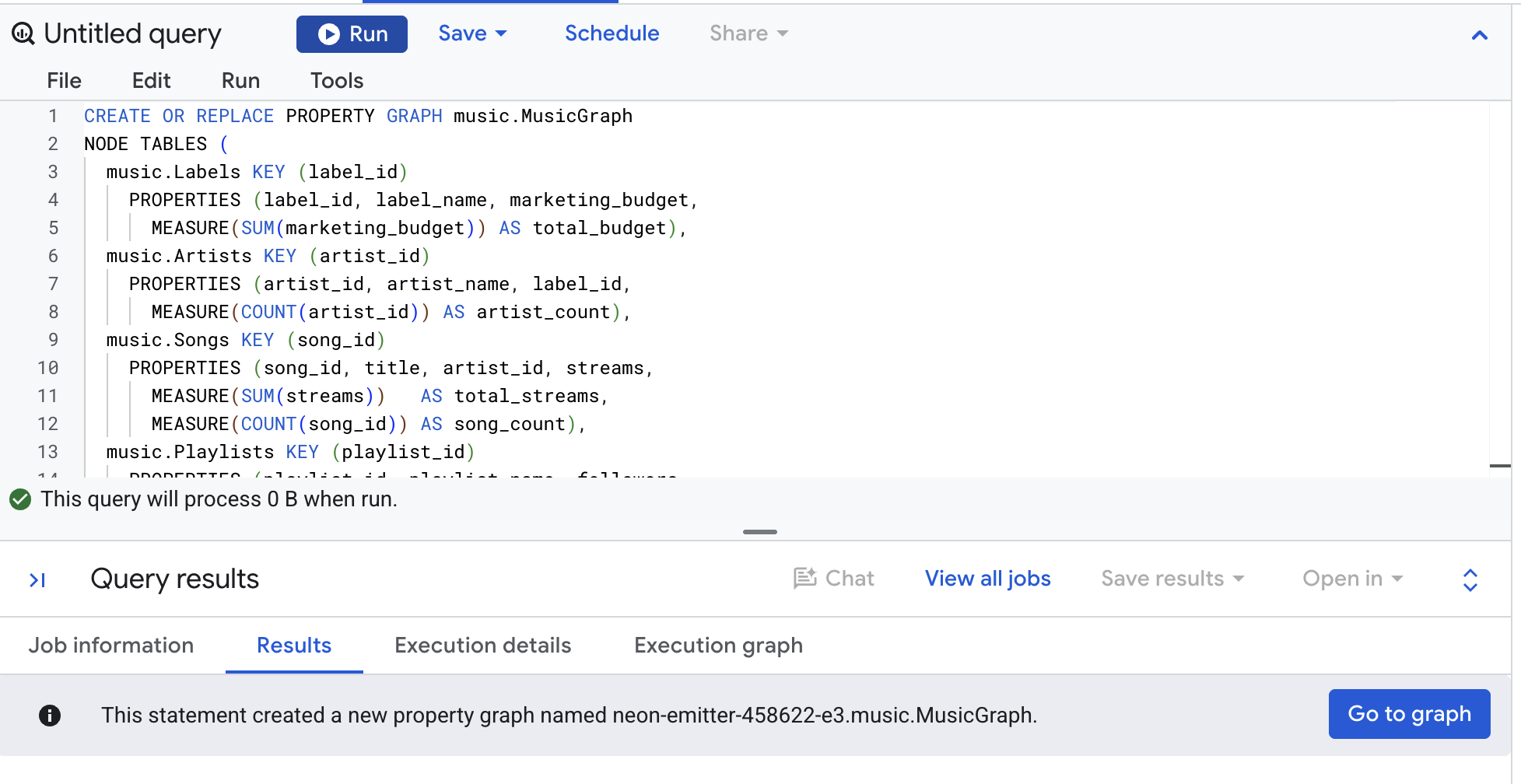The image size is (1521, 784).
Task: Click the query magnifier icon beside Untitled query
Action: pyautogui.click(x=23, y=33)
